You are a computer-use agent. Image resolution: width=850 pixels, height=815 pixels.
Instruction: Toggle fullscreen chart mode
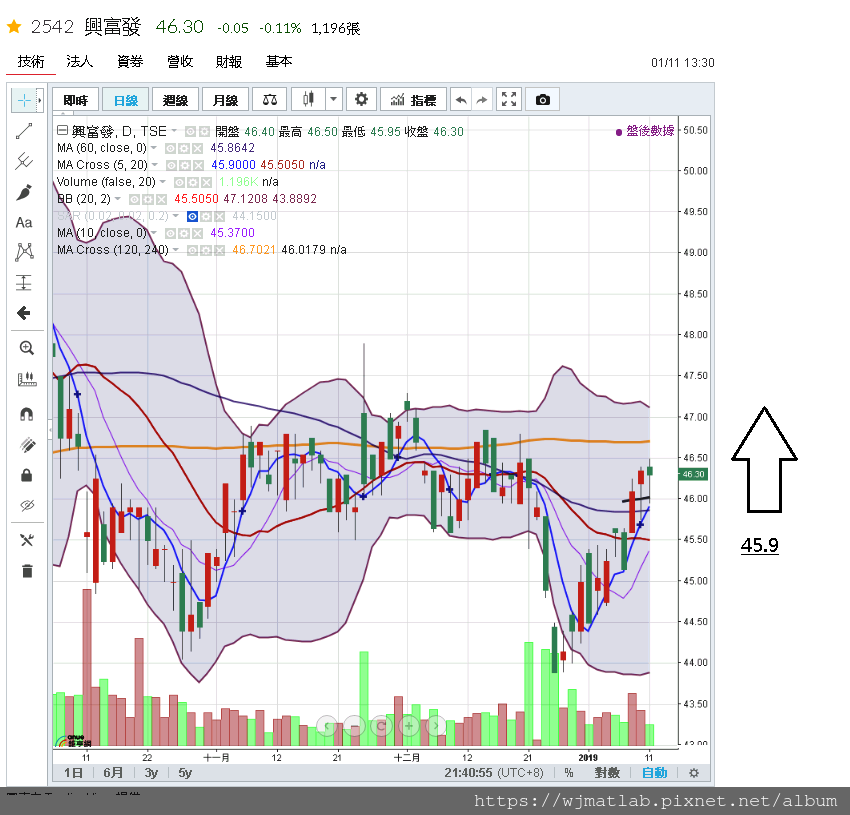(509, 100)
